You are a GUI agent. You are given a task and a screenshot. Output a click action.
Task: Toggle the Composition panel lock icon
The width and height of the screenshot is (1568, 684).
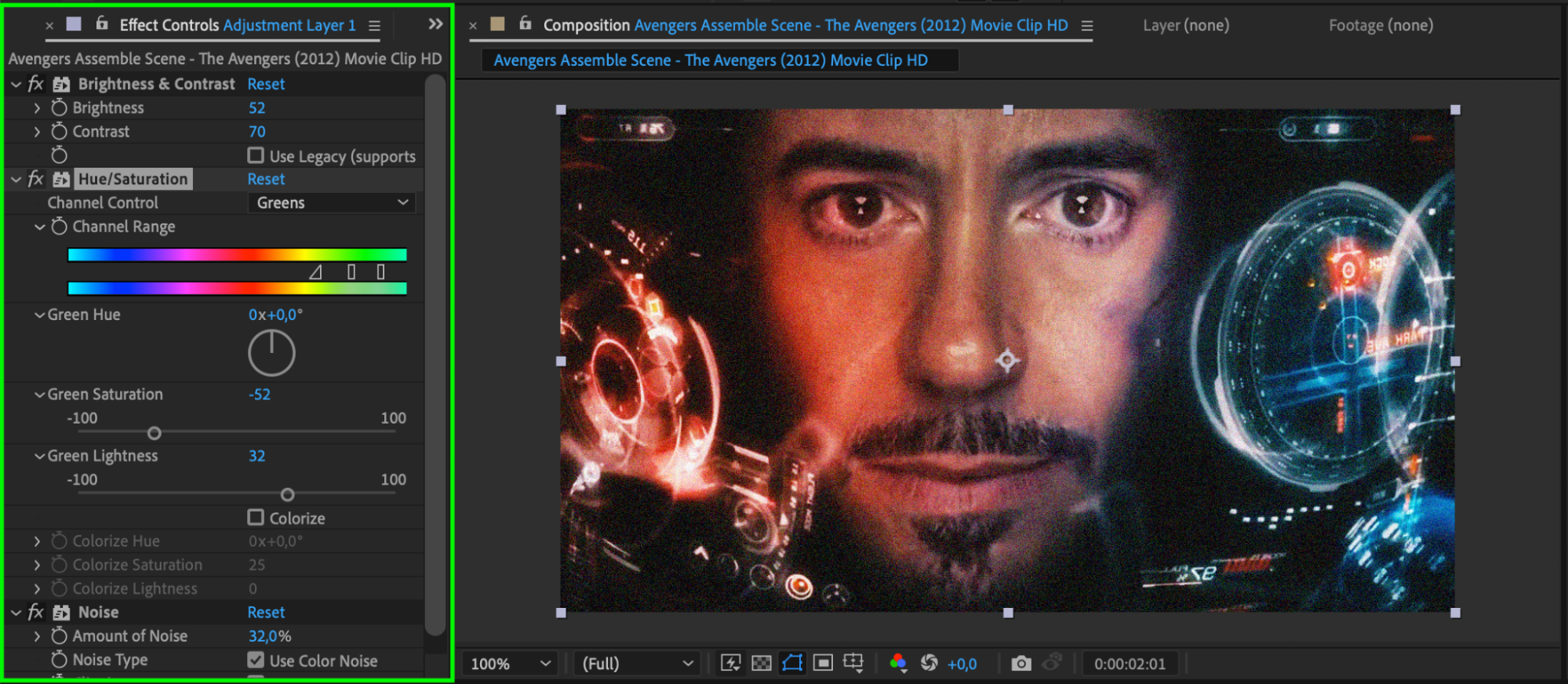click(526, 24)
